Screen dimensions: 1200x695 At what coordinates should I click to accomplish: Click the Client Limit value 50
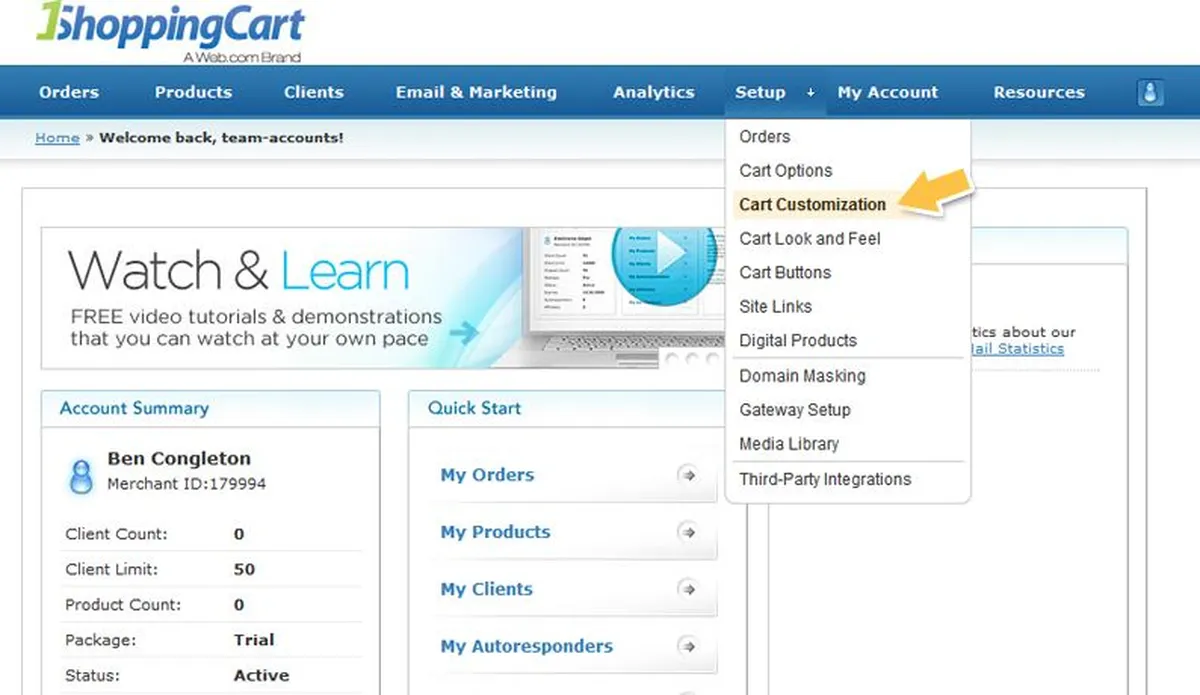(x=244, y=570)
